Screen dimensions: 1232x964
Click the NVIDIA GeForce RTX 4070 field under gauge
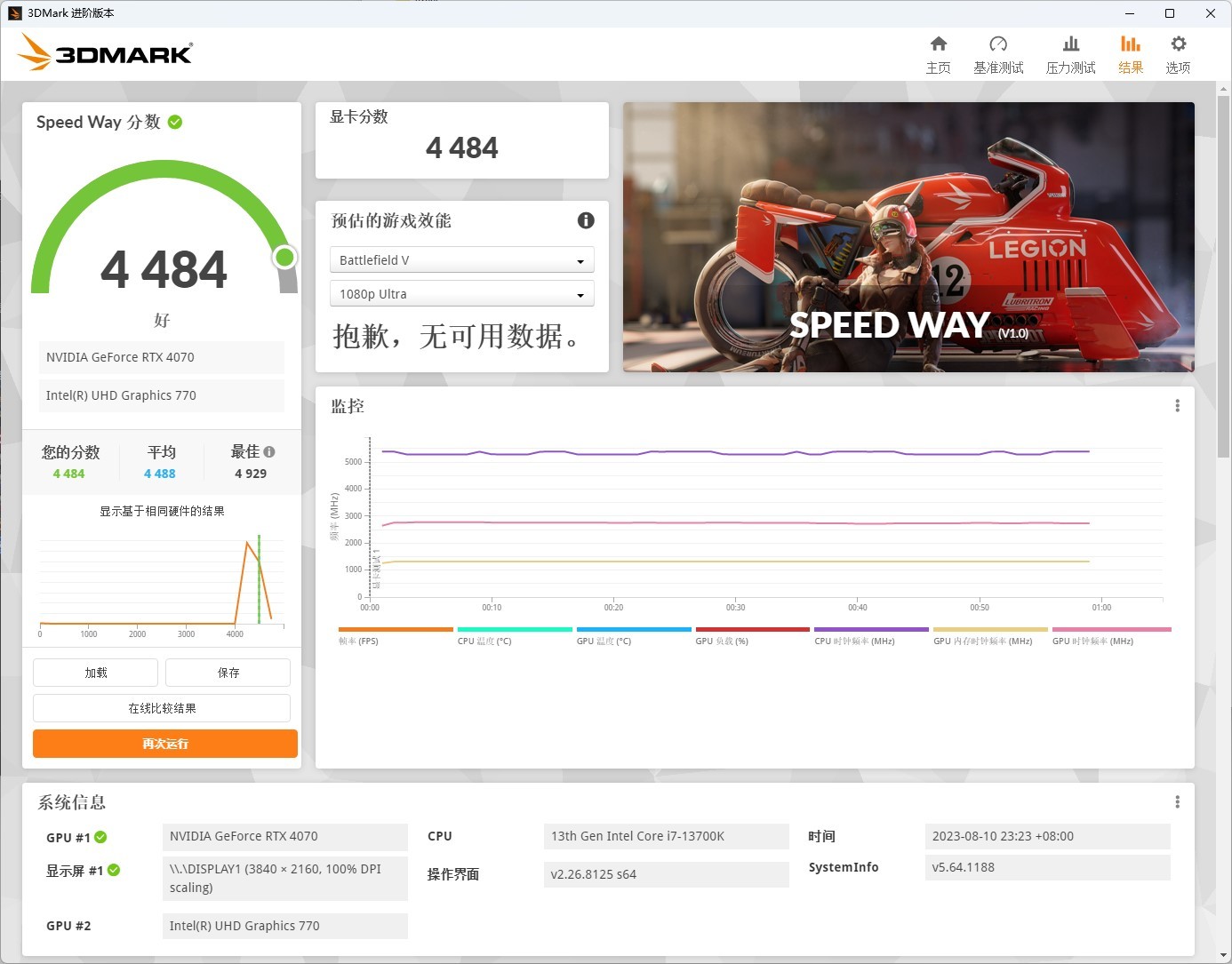(x=162, y=357)
